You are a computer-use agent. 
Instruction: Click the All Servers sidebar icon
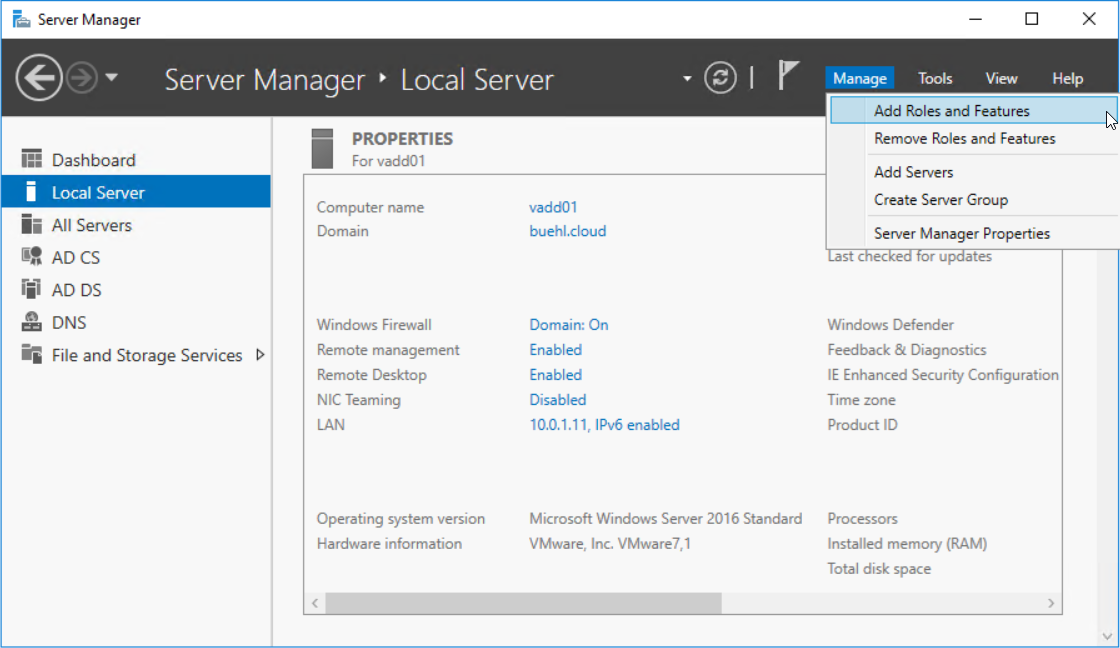coord(31,224)
